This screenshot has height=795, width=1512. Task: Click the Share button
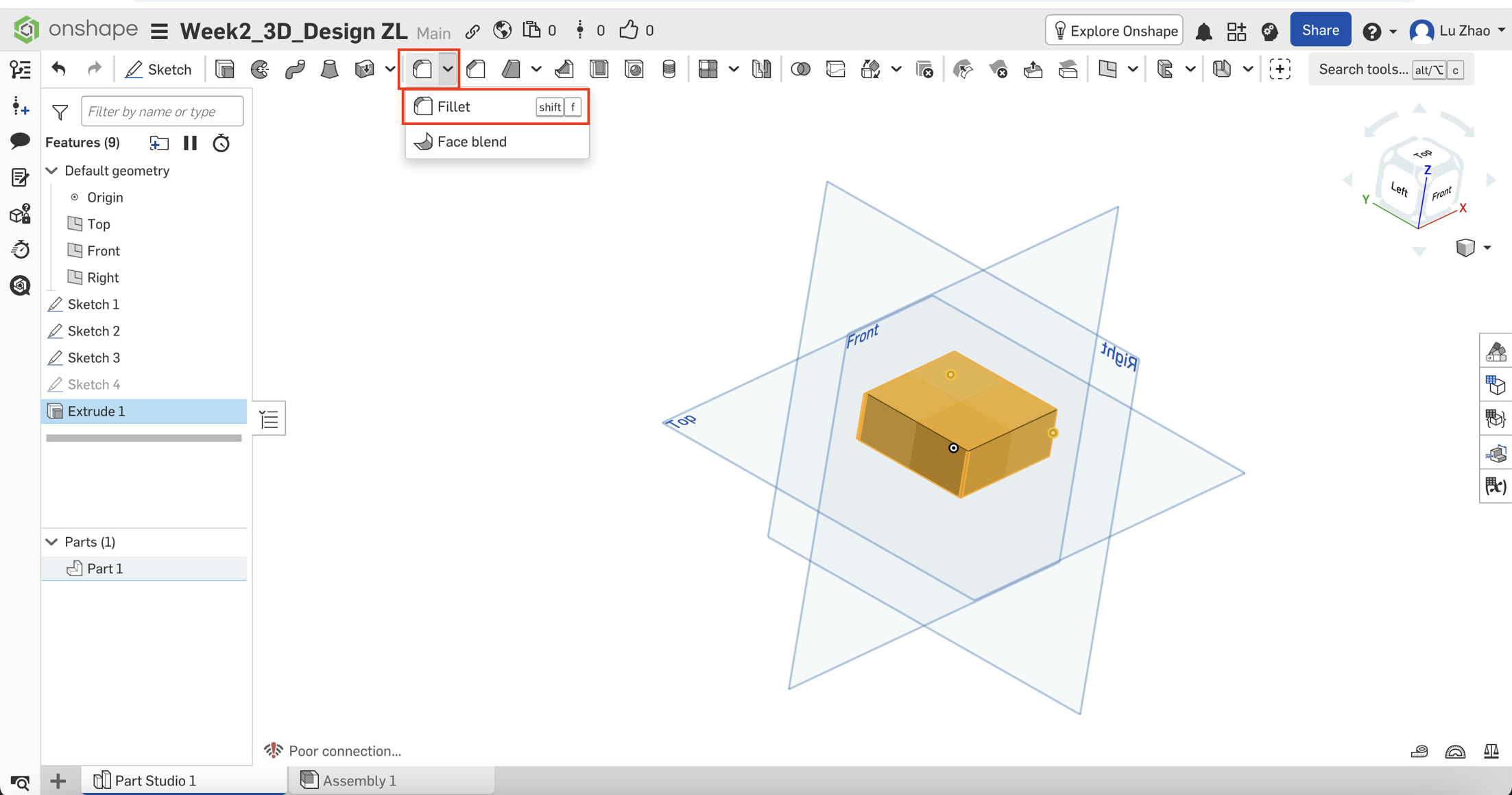coord(1320,29)
